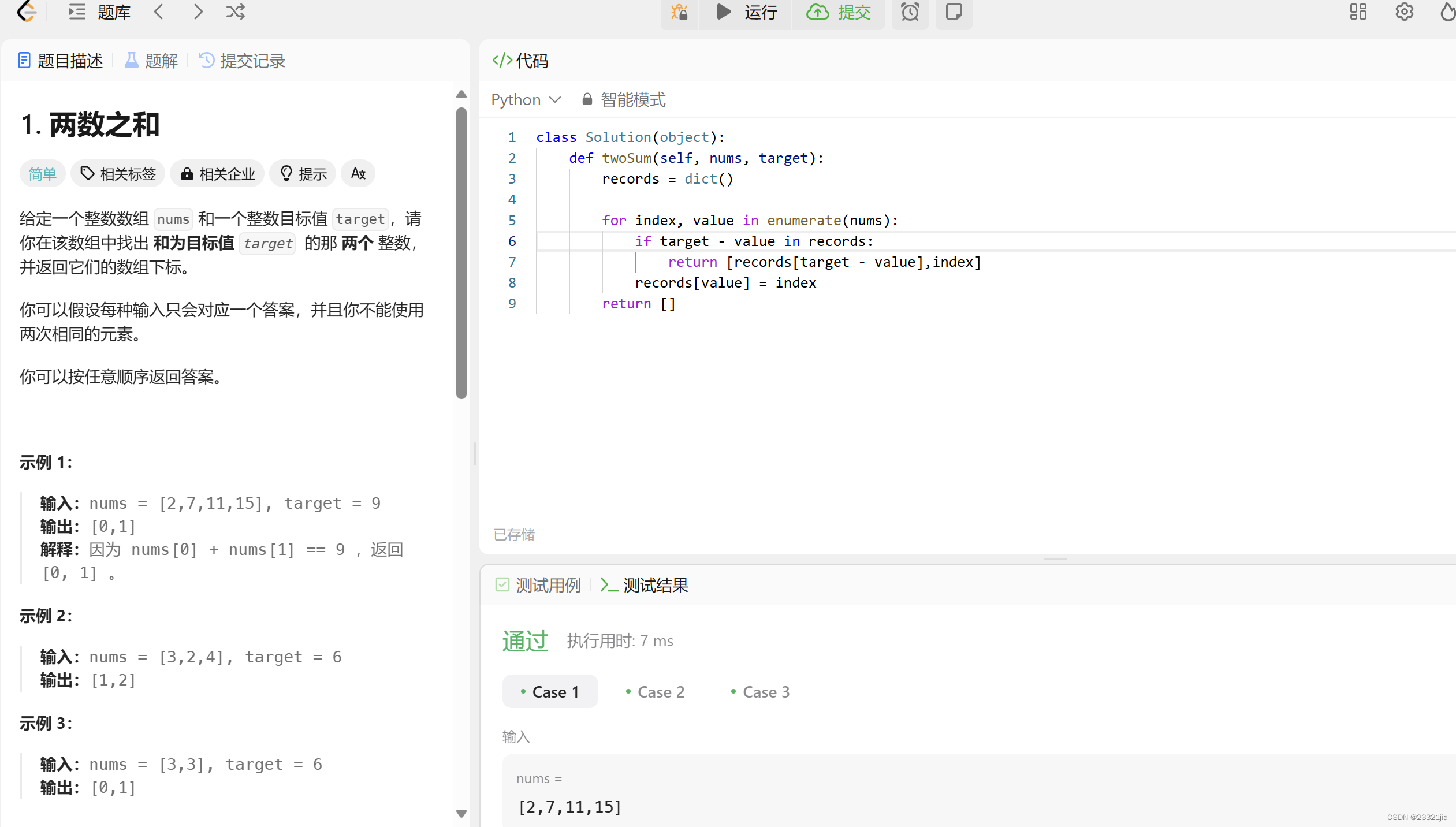Screen dimensions: 1456x827
Task: Click scroll-up arrow of description panel
Action: click(x=461, y=94)
